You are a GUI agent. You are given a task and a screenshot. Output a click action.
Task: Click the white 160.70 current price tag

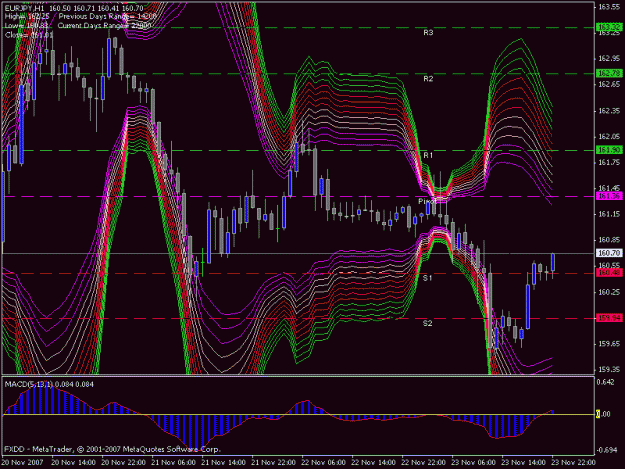point(609,253)
